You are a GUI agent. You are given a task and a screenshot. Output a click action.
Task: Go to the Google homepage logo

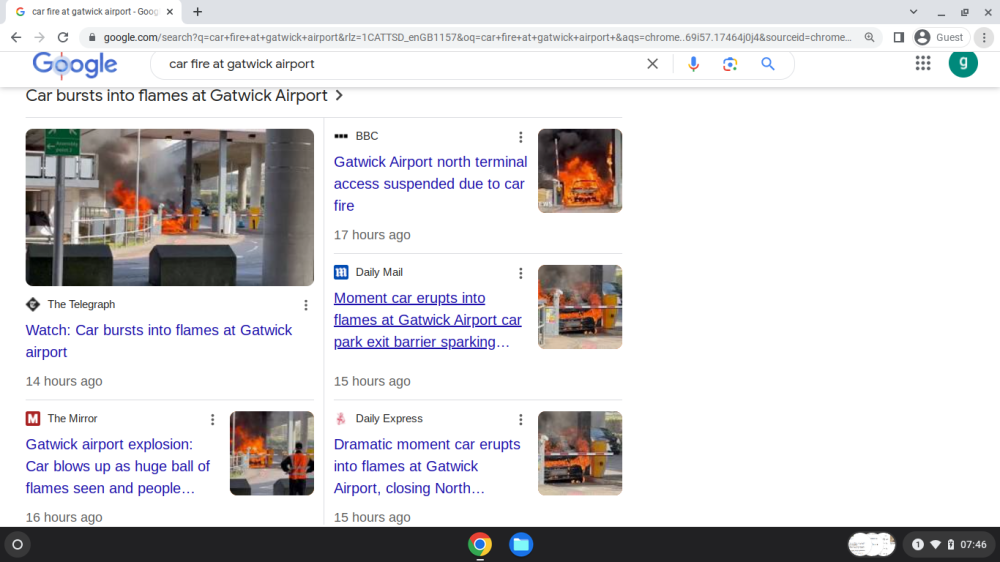75,64
